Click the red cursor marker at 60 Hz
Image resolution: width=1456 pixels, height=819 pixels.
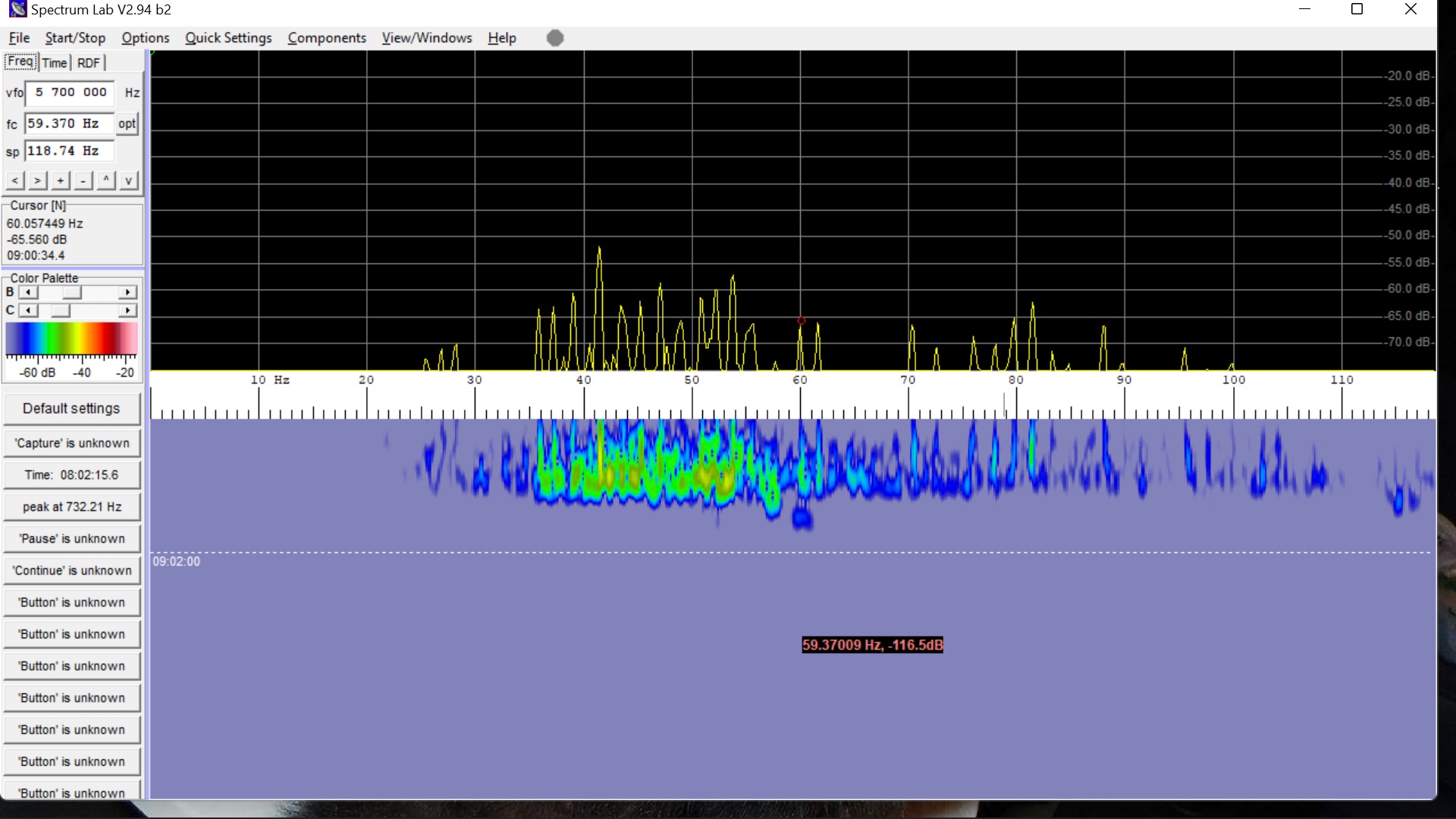pyautogui.click(x=801, y=321)
